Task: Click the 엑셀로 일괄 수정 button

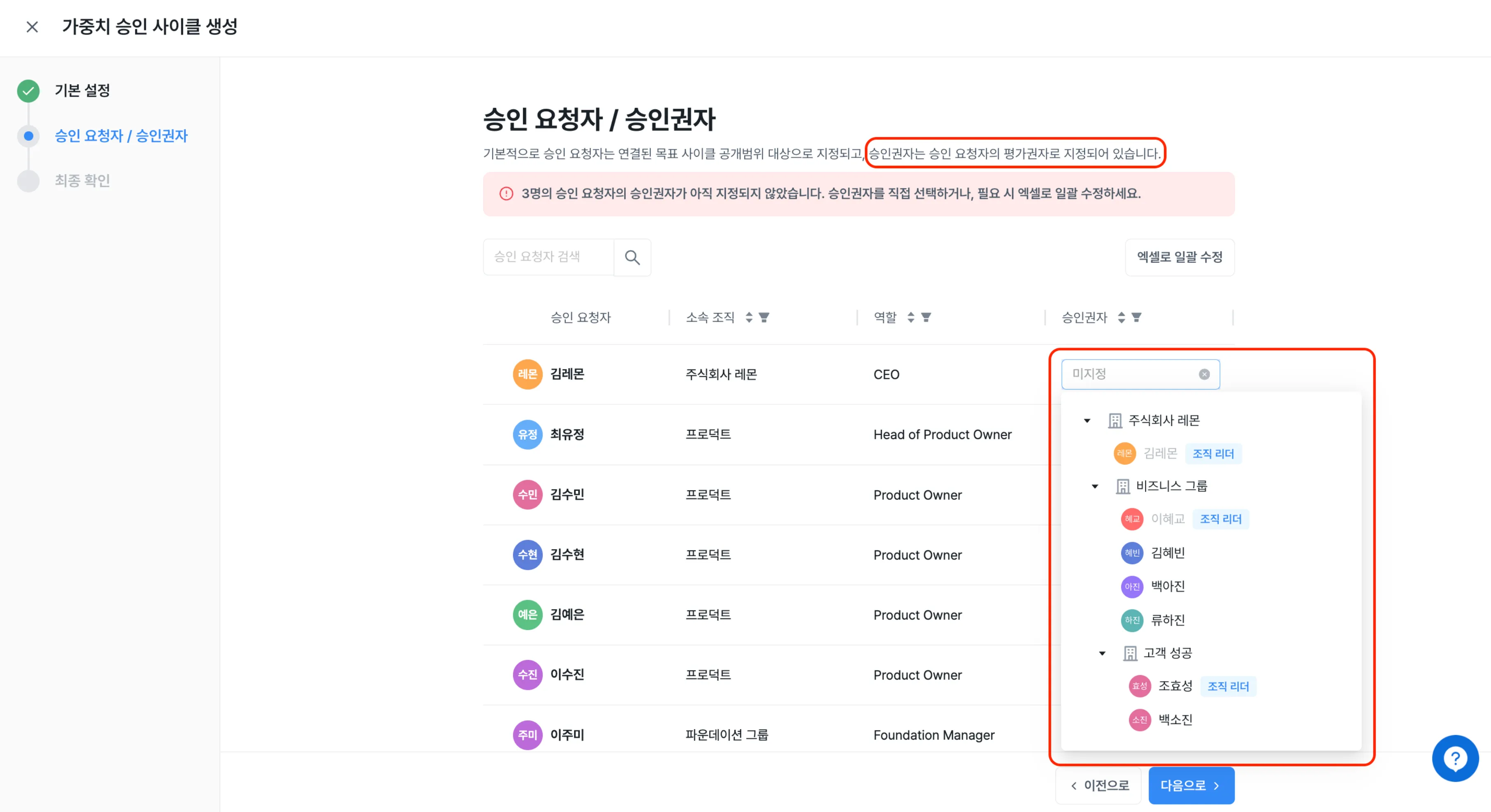Action: pos(1180,258)
